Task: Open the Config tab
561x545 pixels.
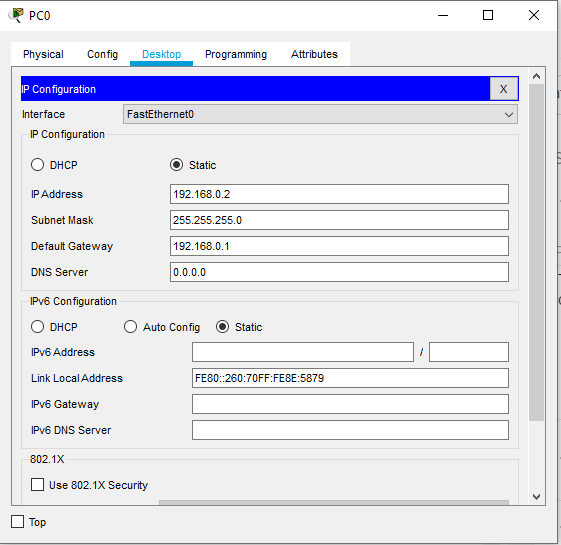Action: 102,54
